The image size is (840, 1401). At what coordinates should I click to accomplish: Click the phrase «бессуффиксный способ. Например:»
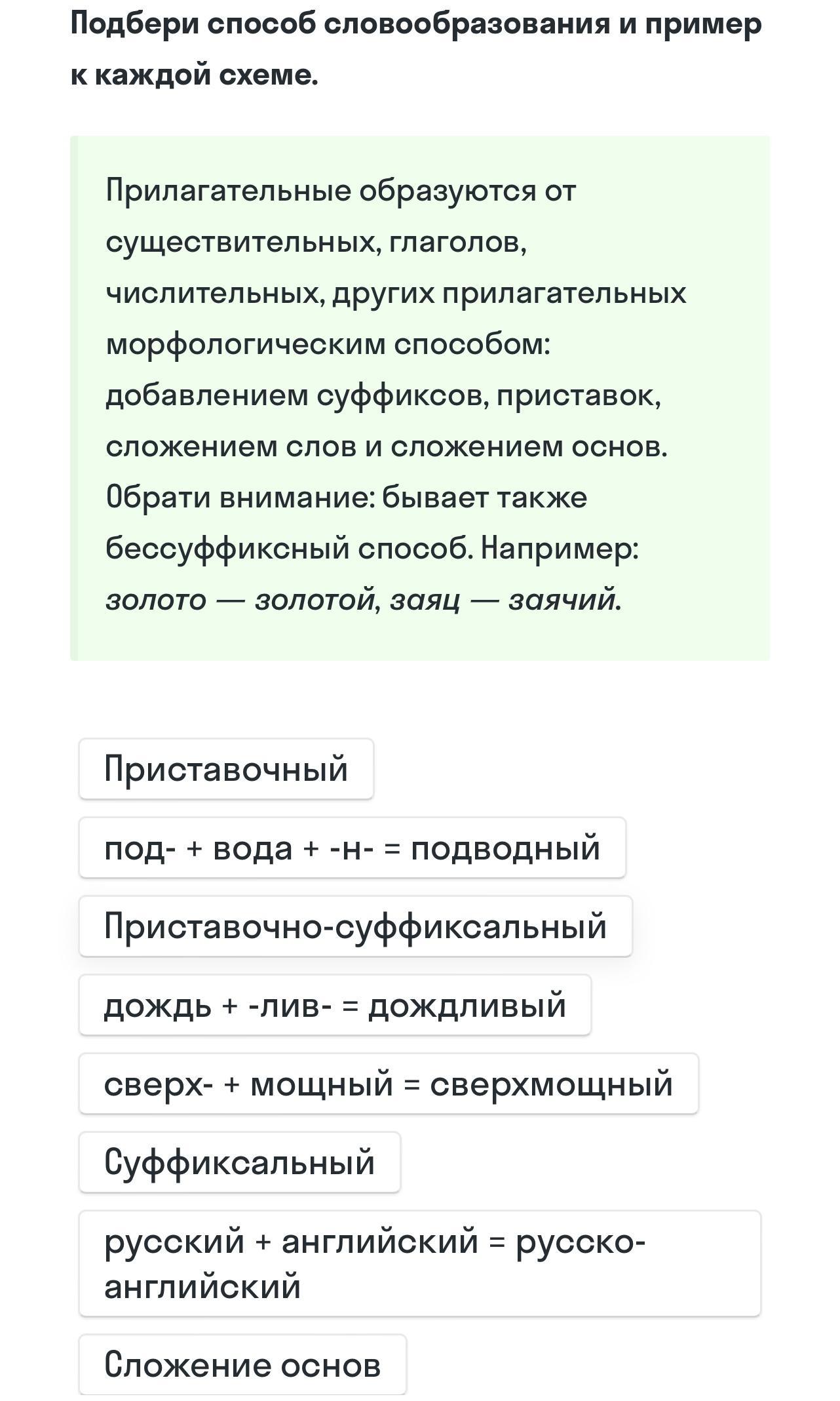tap(372, 549)
